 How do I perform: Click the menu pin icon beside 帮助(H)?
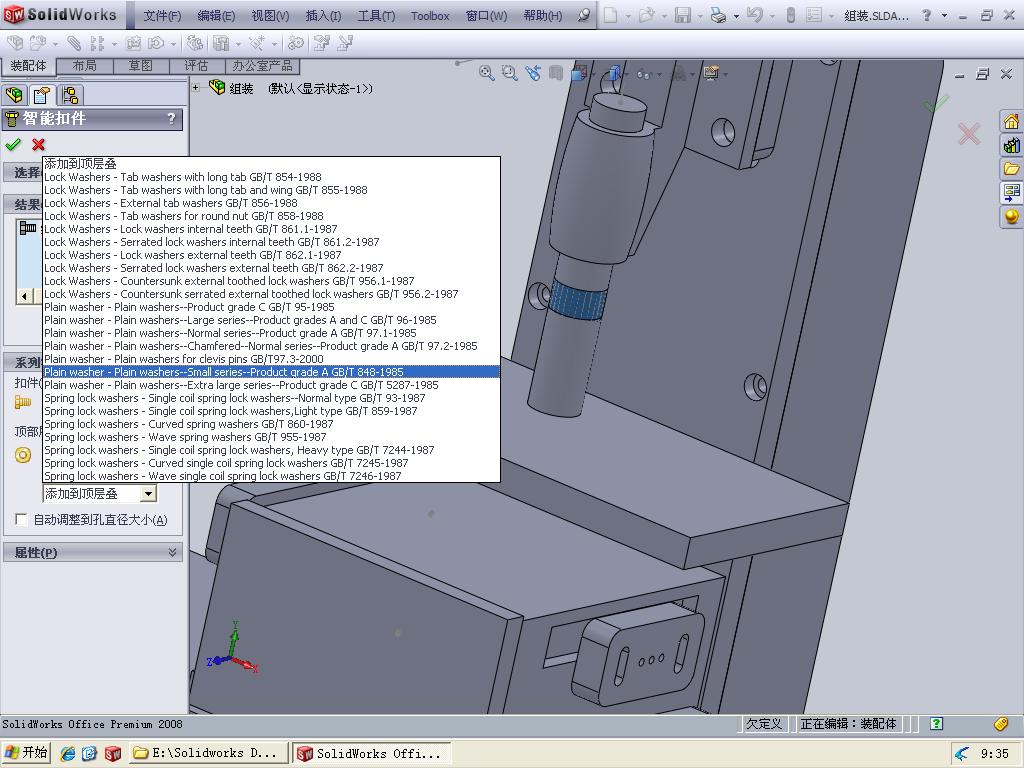click(583, 15)
